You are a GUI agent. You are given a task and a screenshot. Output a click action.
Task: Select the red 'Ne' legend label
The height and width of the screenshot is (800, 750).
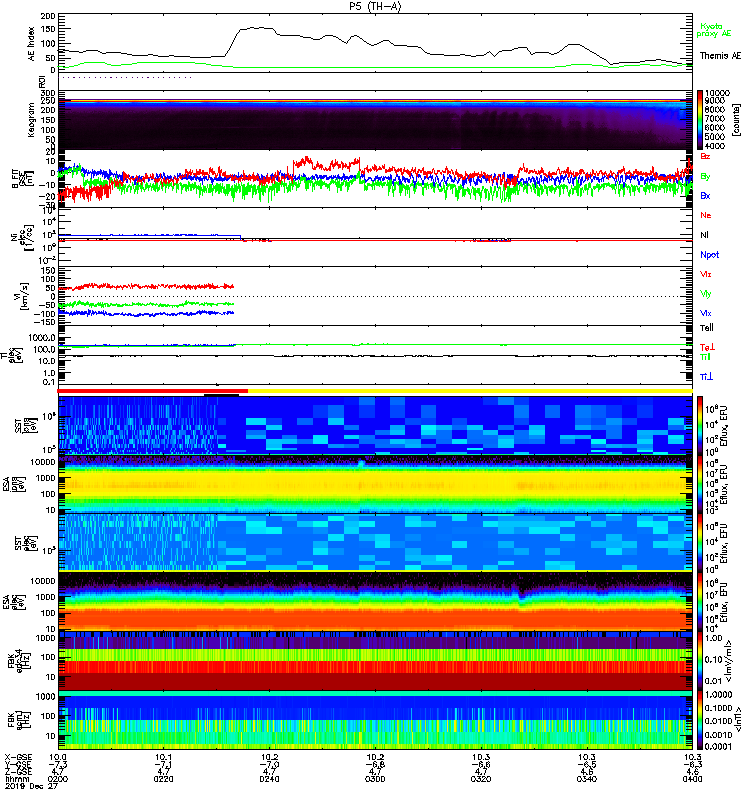point(705,215)
